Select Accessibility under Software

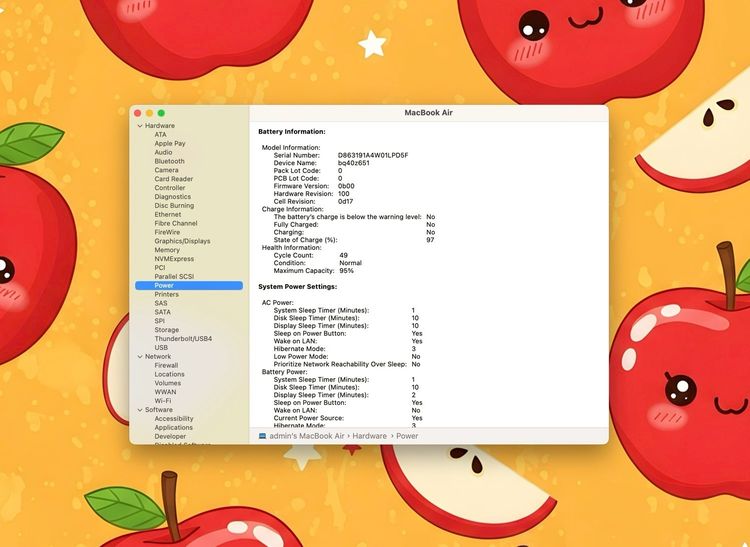click(x=174, y=418)
